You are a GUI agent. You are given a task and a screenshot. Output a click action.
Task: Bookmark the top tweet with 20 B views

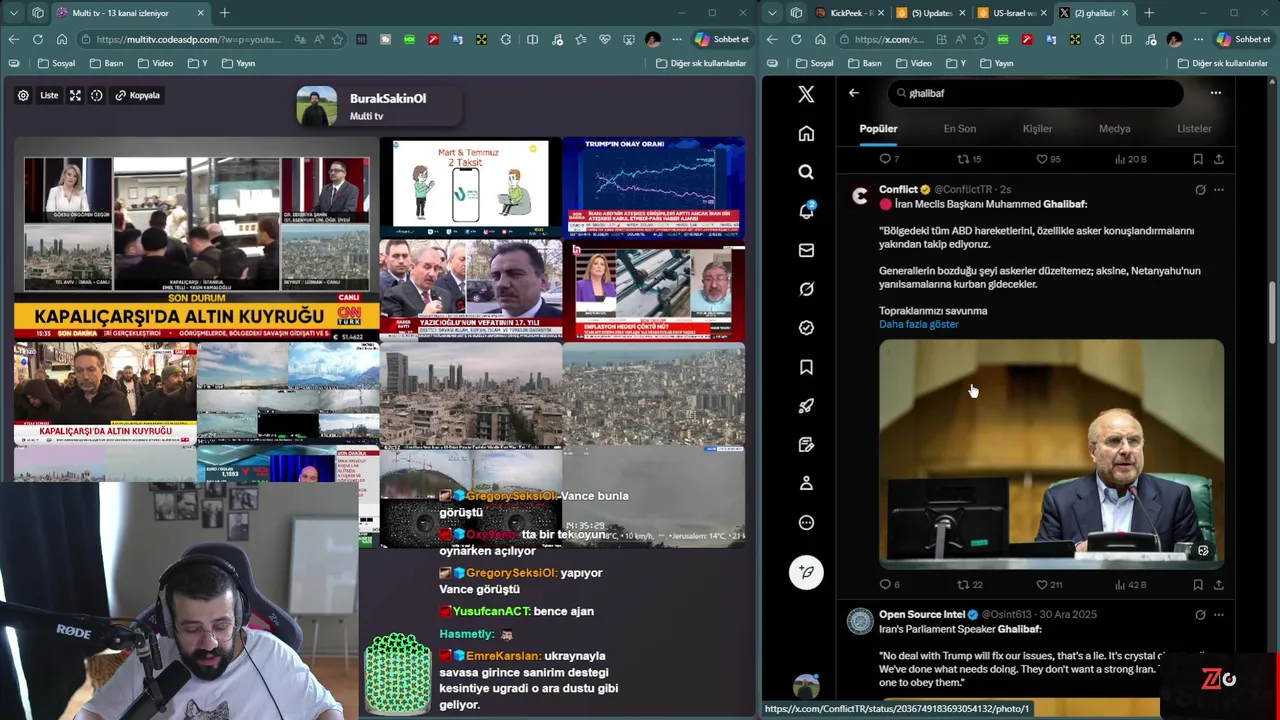[x=1197, y=159]
